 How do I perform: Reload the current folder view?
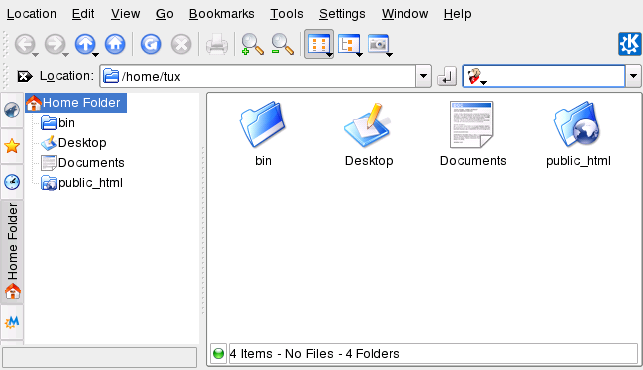(x=151, y=44)
